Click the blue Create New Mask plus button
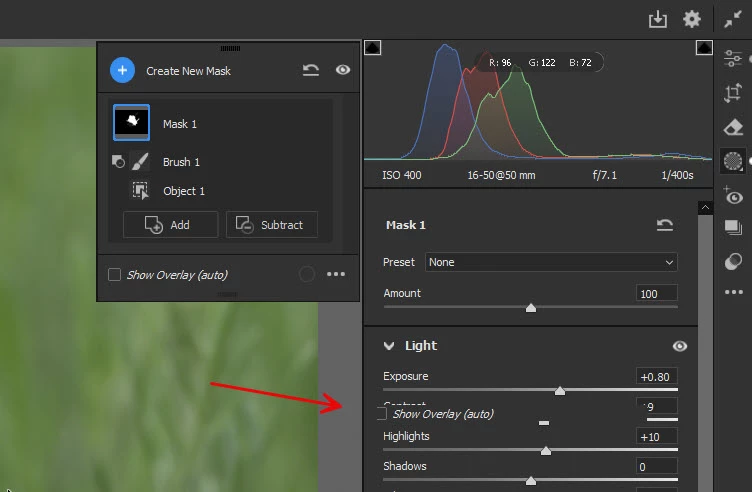The width and height of the screenshot is (752, 492). pyautogui.click(x=122, y=70)
